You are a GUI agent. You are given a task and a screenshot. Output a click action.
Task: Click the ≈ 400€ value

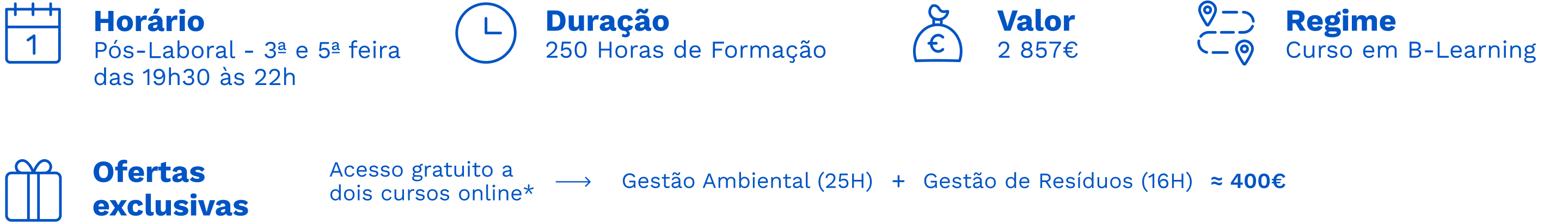pyautogui.click(x=1248, y=181)
